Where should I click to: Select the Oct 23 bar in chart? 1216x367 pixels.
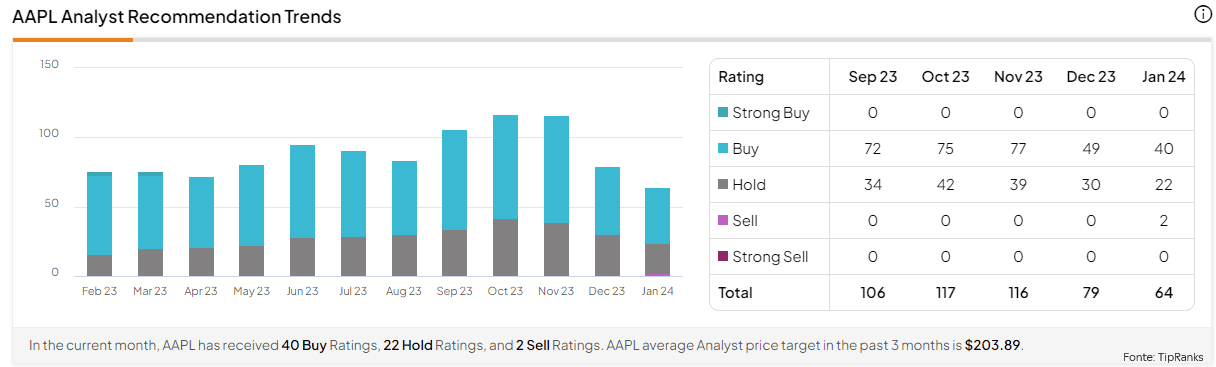click(505, 196)
